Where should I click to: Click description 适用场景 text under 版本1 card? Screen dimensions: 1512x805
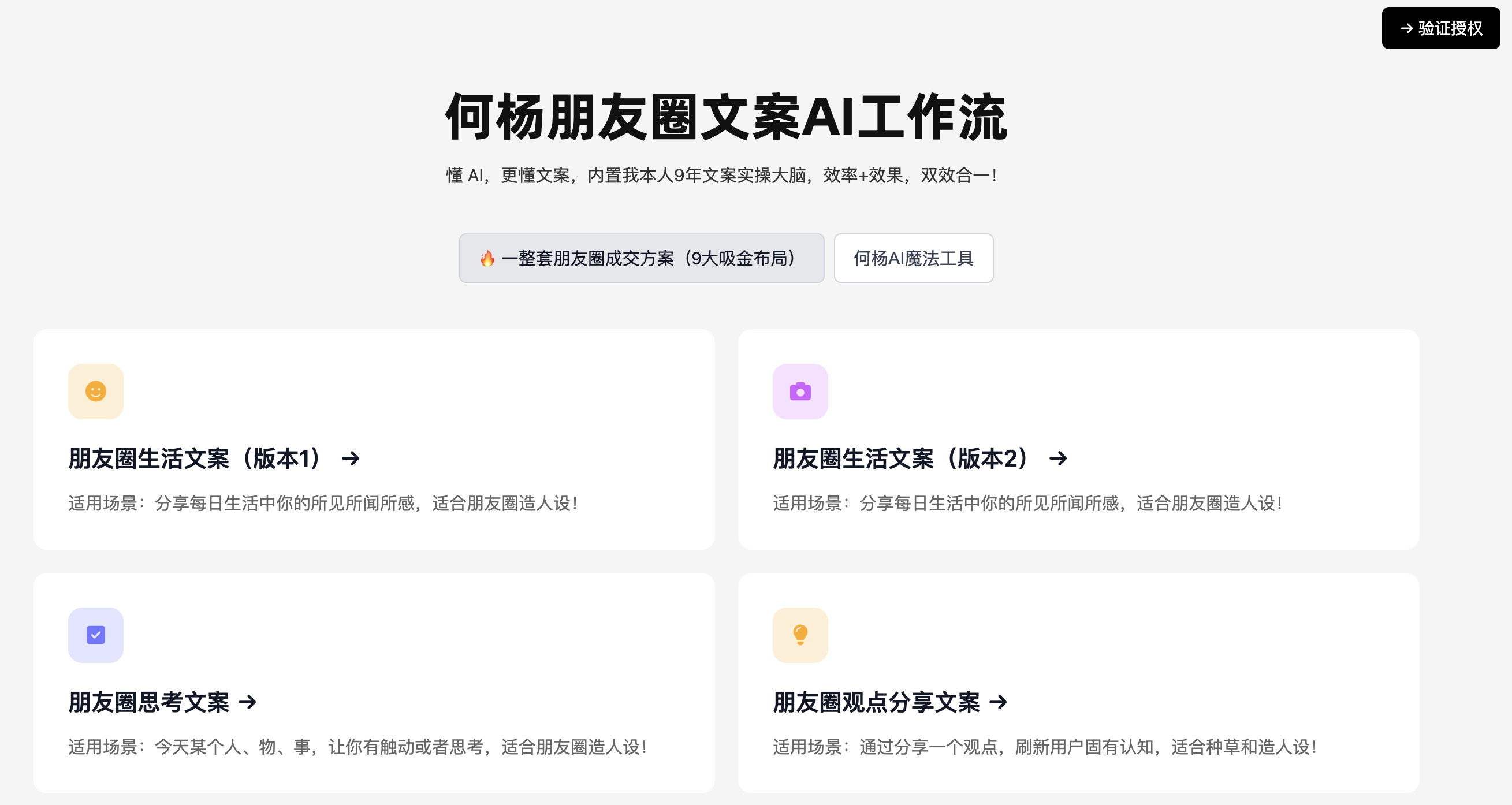click(x=323, y=504)
